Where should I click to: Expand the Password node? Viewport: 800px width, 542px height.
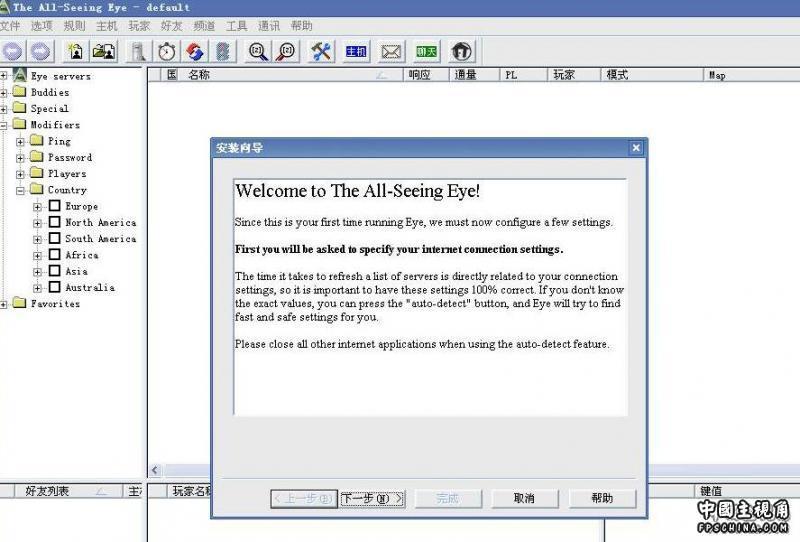pyautogui.click(x=20, y=158)
